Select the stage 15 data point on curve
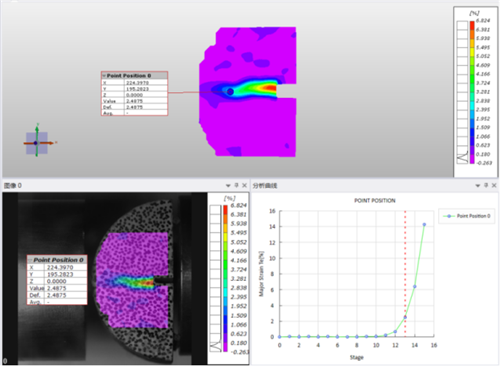The height and width of the screenshot is (366, 500). [424, 225]
